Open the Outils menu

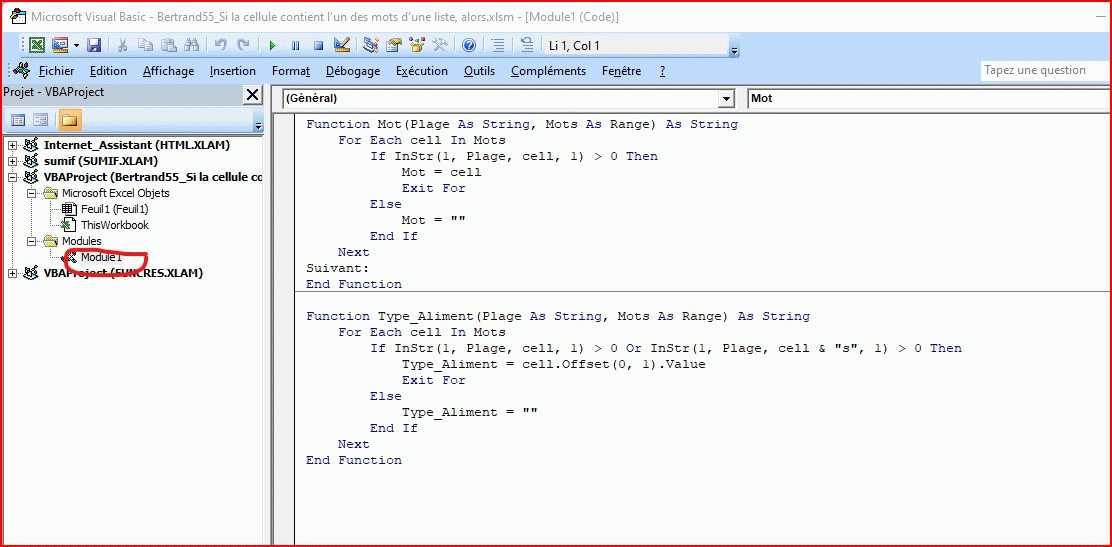coord(479,71)
